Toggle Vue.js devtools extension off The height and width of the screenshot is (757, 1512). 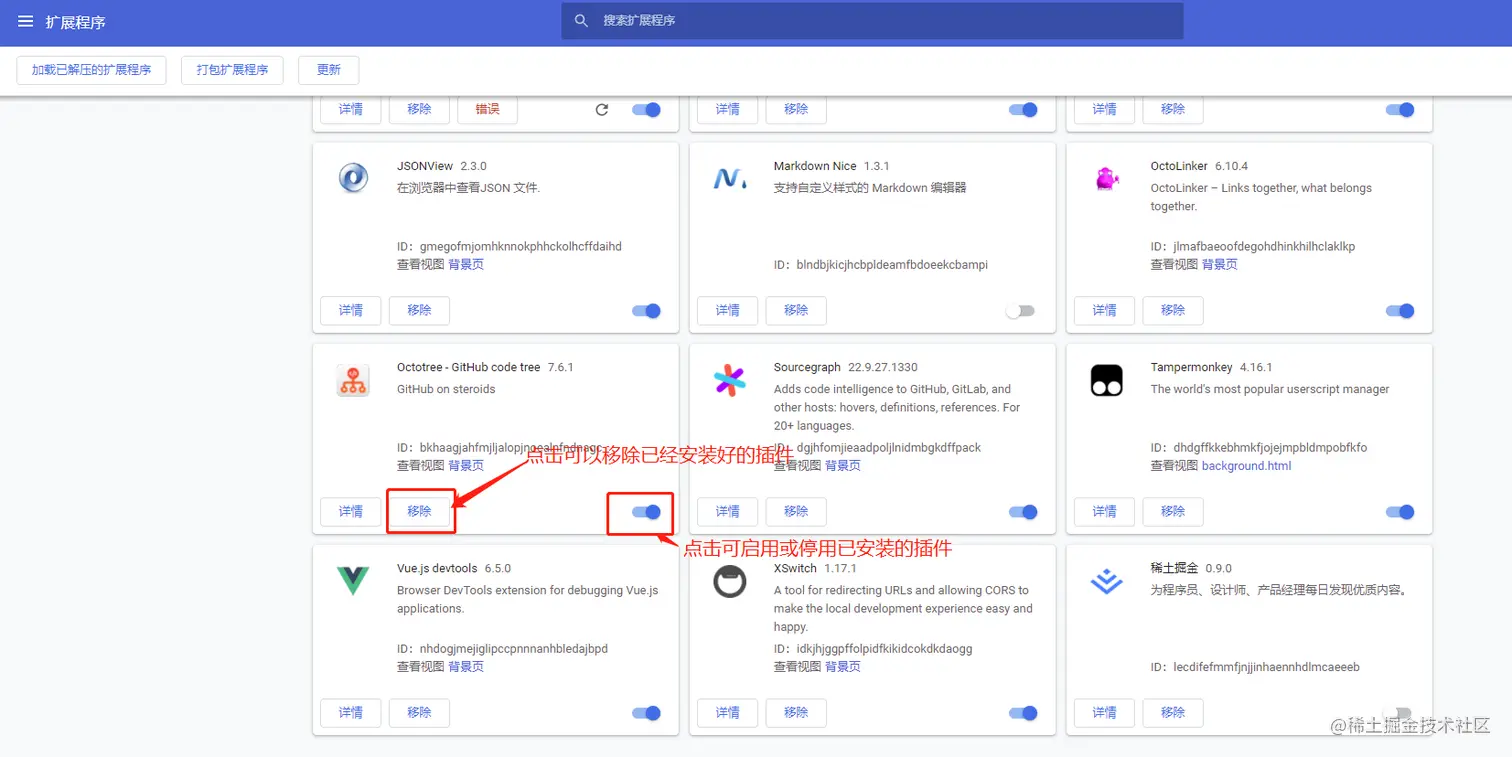pos(647,713)
